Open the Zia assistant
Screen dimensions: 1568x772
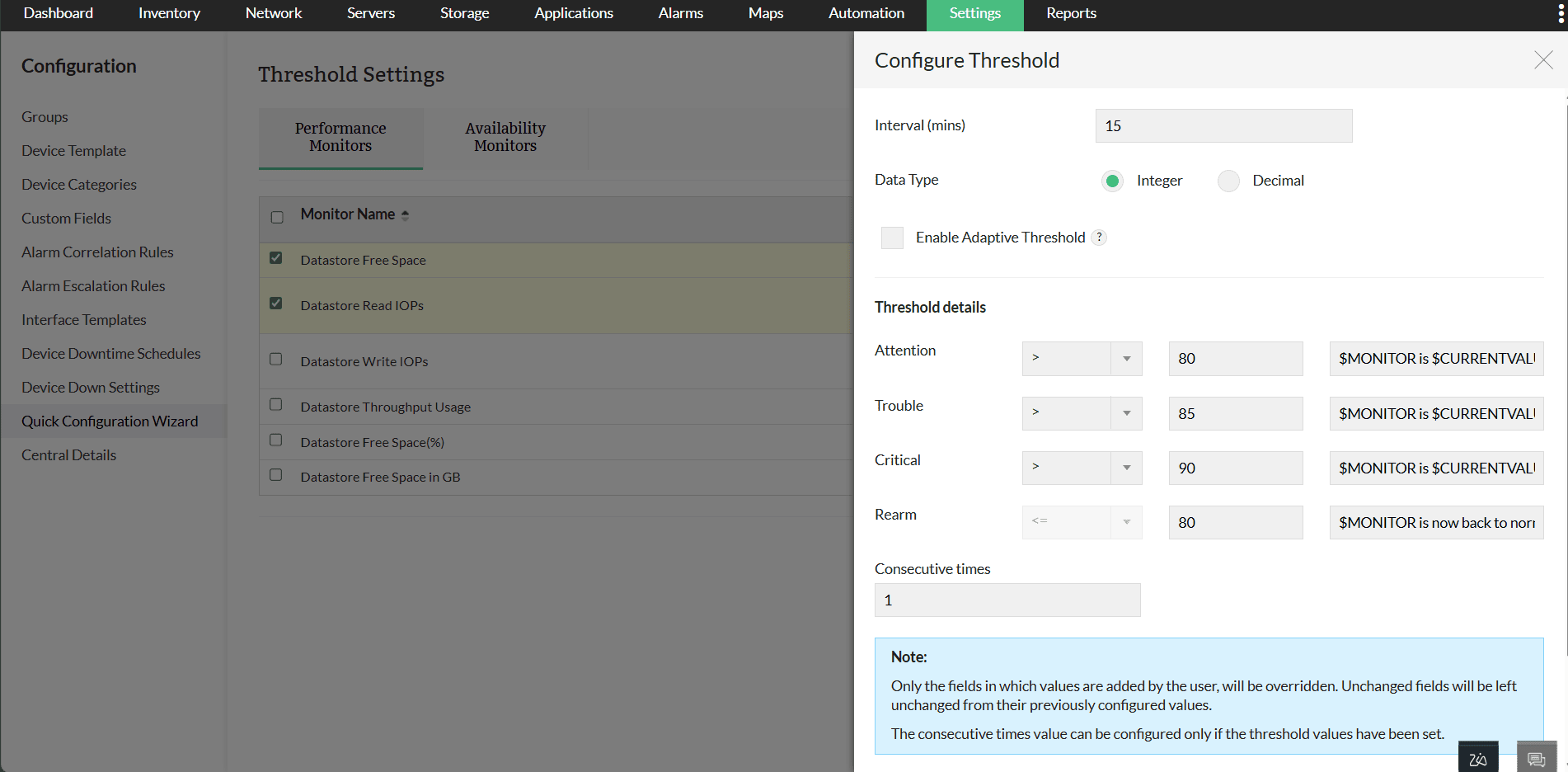click(1477, 756)
